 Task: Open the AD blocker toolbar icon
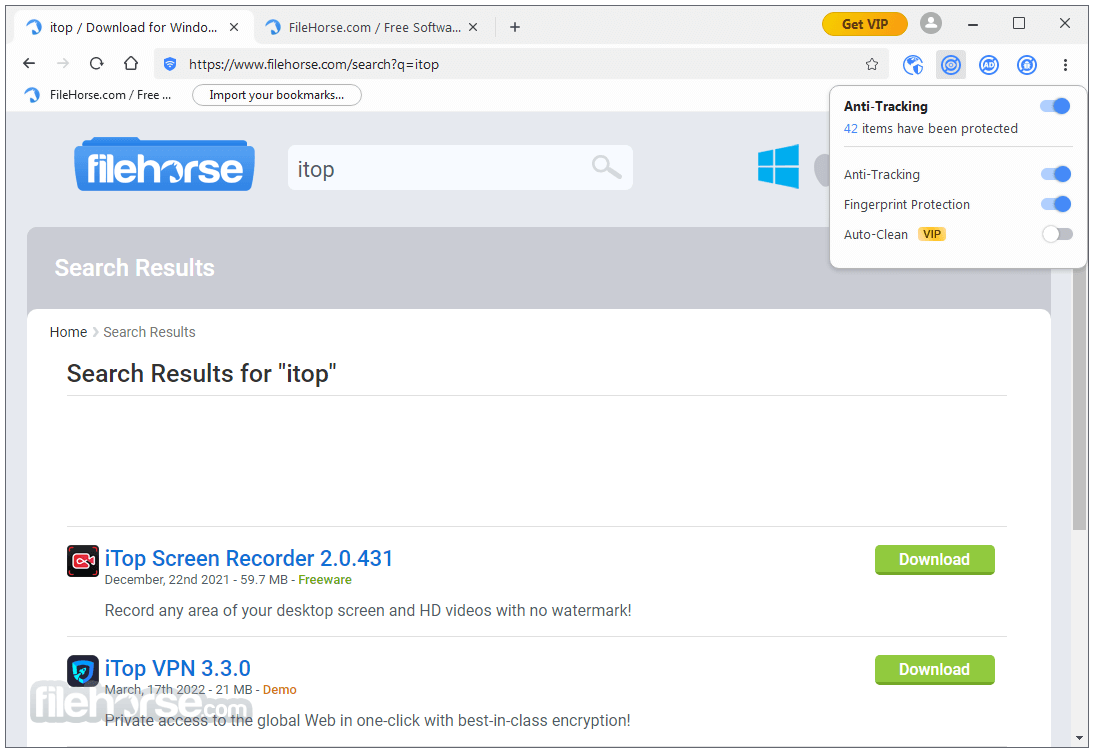989,65
